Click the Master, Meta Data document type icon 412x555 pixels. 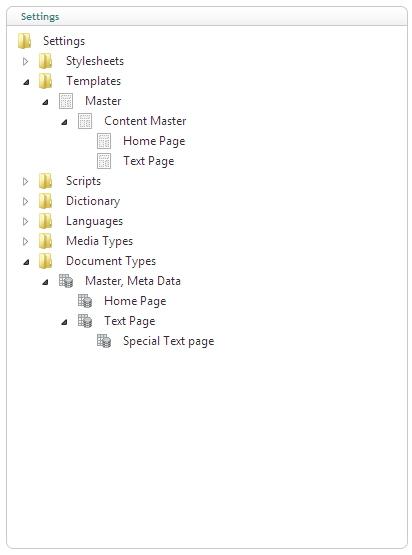[x=66, y=281]
